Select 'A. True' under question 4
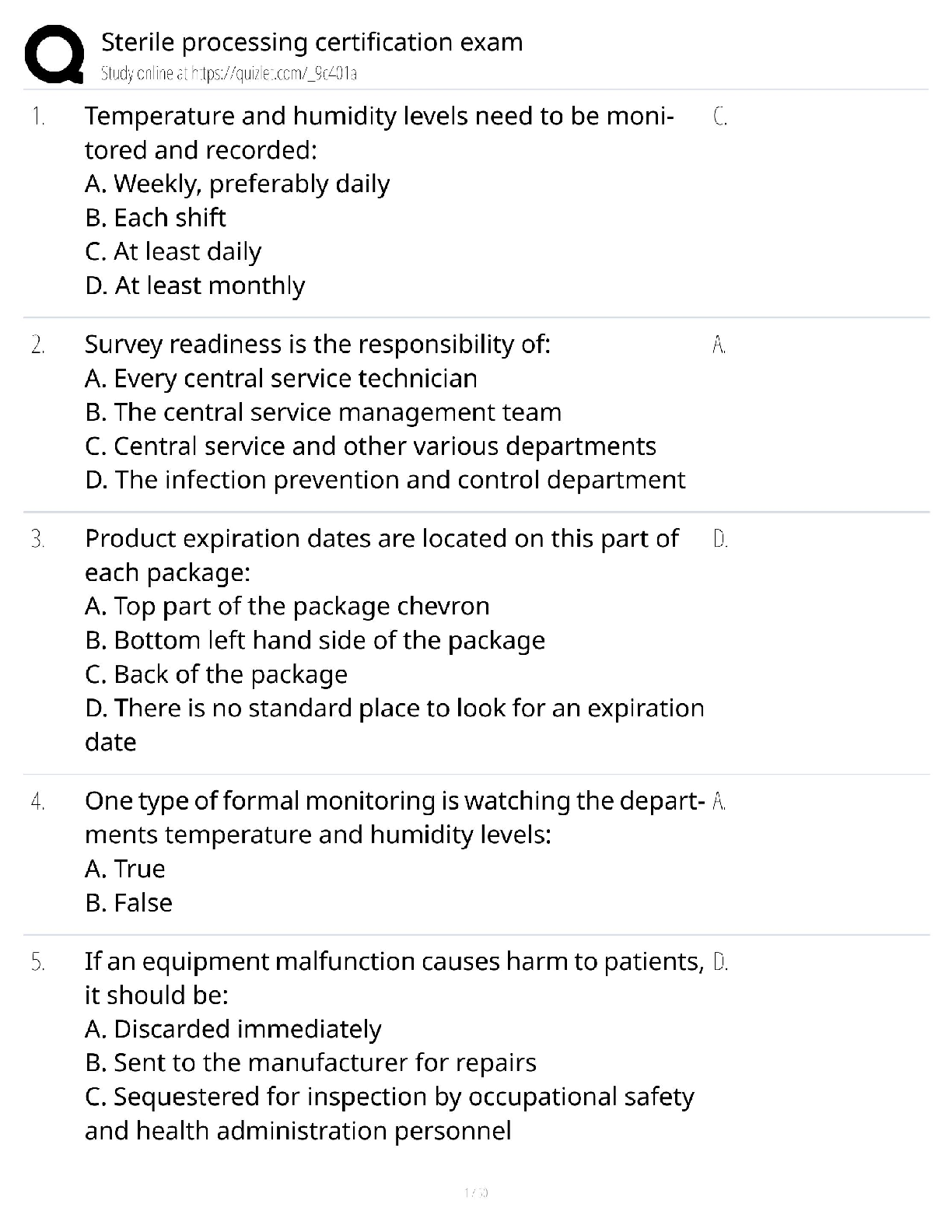The height and width of the screenshot is (1232, 952). (x=124, y=869)
